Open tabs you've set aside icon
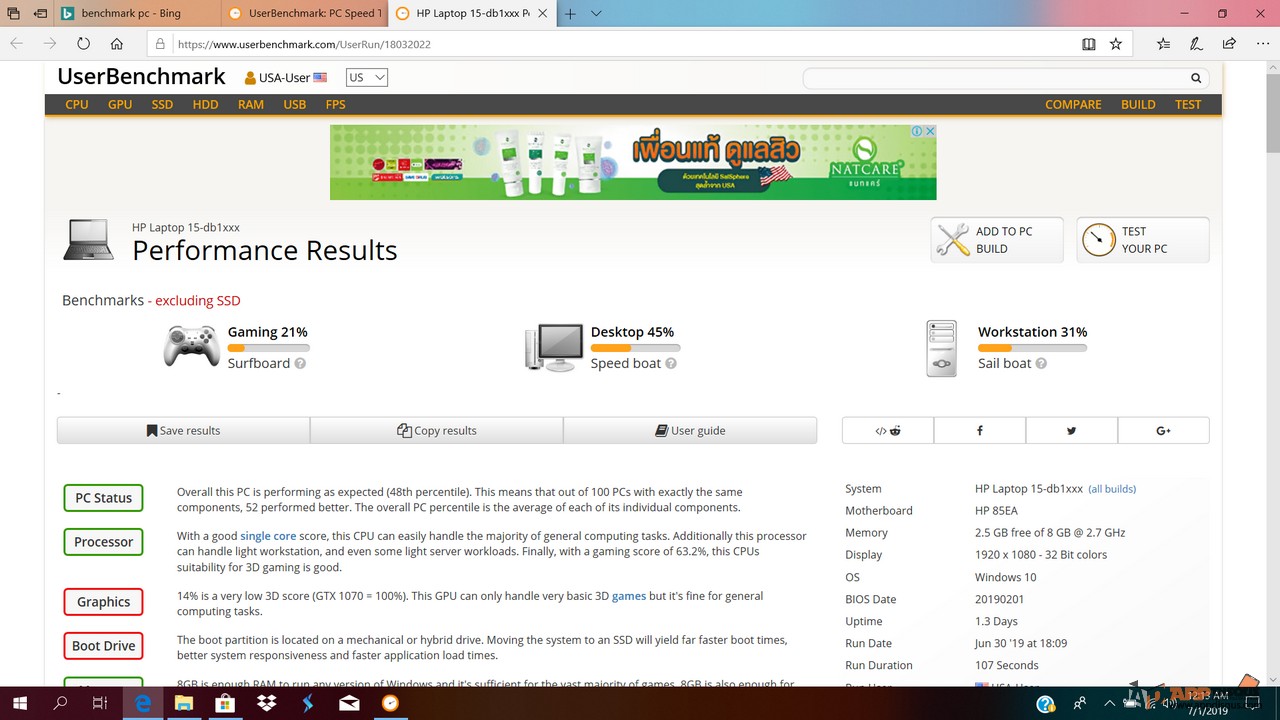Screen dimensions: 1280x720 click(x=14, y=14)
